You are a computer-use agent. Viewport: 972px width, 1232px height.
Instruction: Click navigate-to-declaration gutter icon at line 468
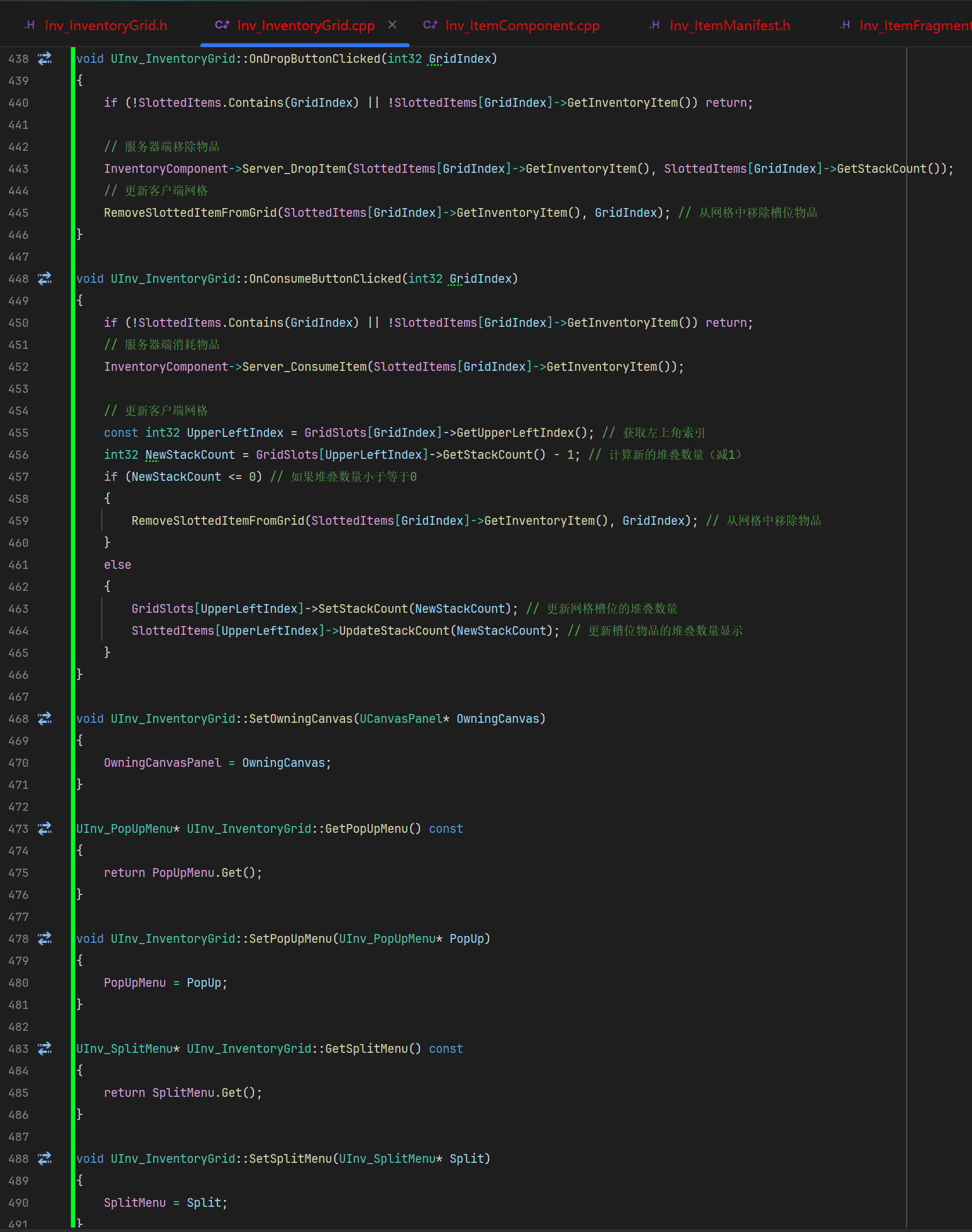coord(45,718)
